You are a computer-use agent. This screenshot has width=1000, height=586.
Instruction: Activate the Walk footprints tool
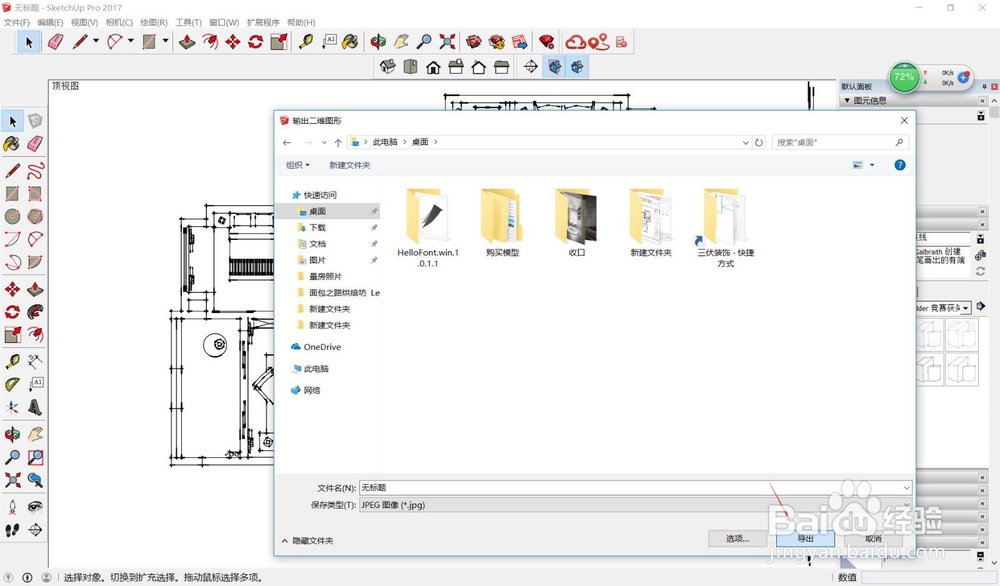click(x=12, y=530)
